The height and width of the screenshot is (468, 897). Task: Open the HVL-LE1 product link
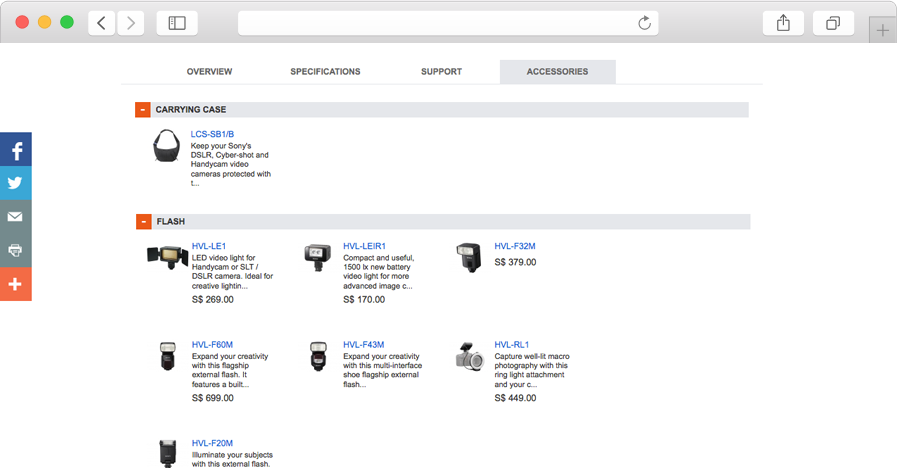click(x=209, y=246)
